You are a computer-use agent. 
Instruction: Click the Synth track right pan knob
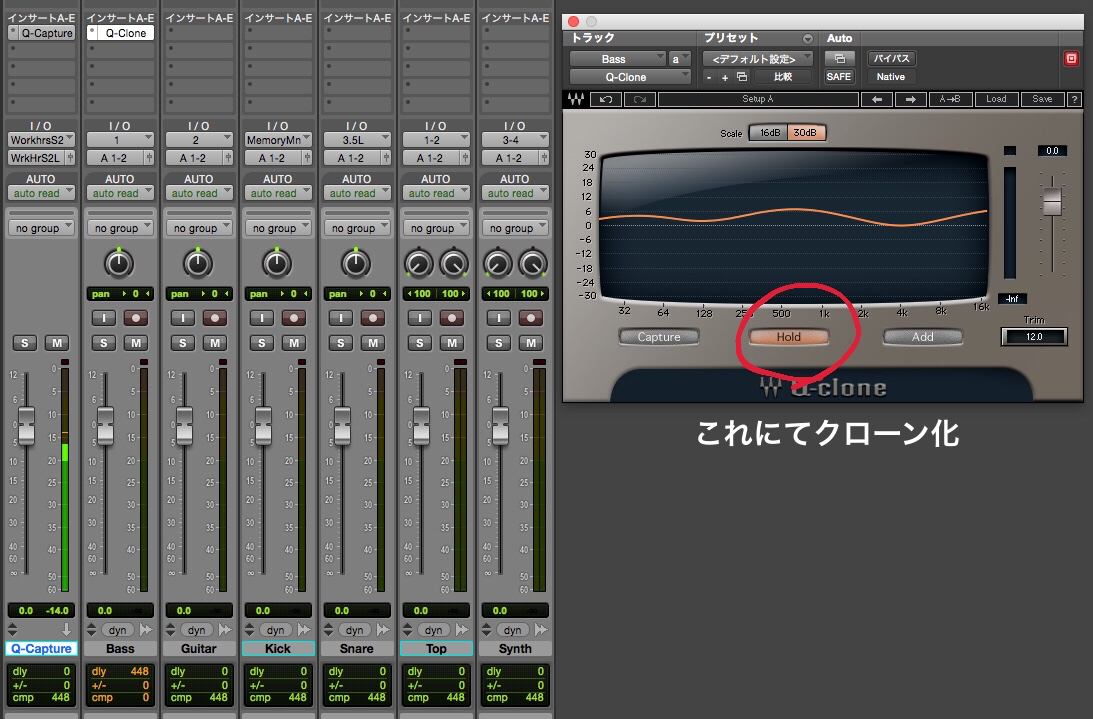[533, 264]
